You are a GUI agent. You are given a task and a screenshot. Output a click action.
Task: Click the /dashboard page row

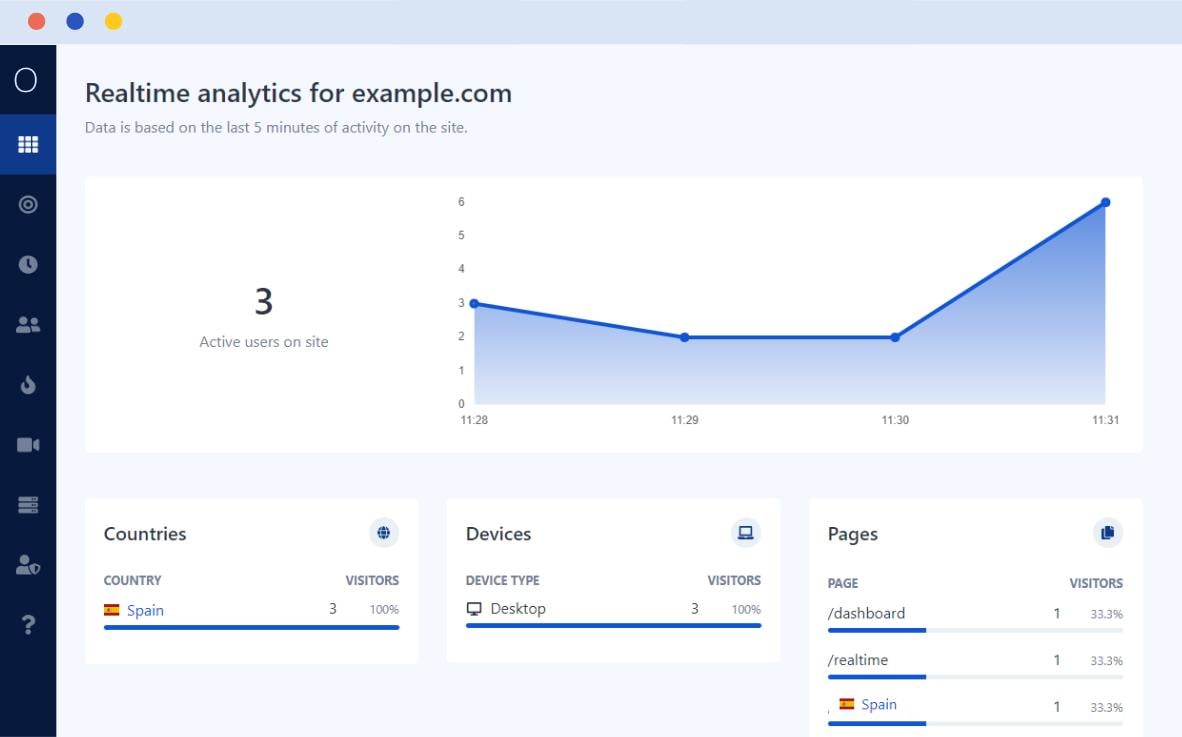coord(866,613)
